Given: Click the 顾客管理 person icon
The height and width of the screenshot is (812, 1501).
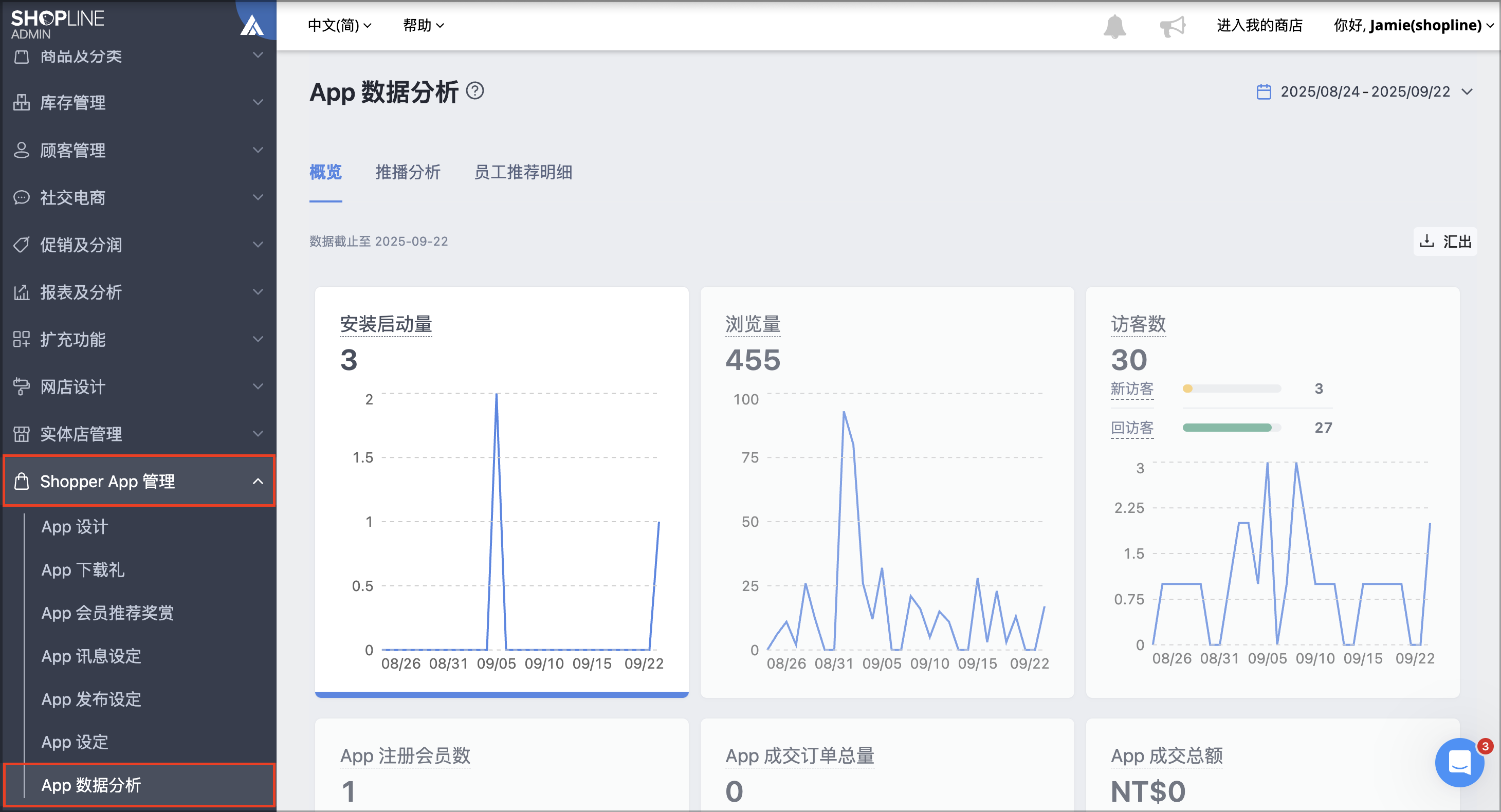Looking at the screenshot, I should (x=22, y=150).
